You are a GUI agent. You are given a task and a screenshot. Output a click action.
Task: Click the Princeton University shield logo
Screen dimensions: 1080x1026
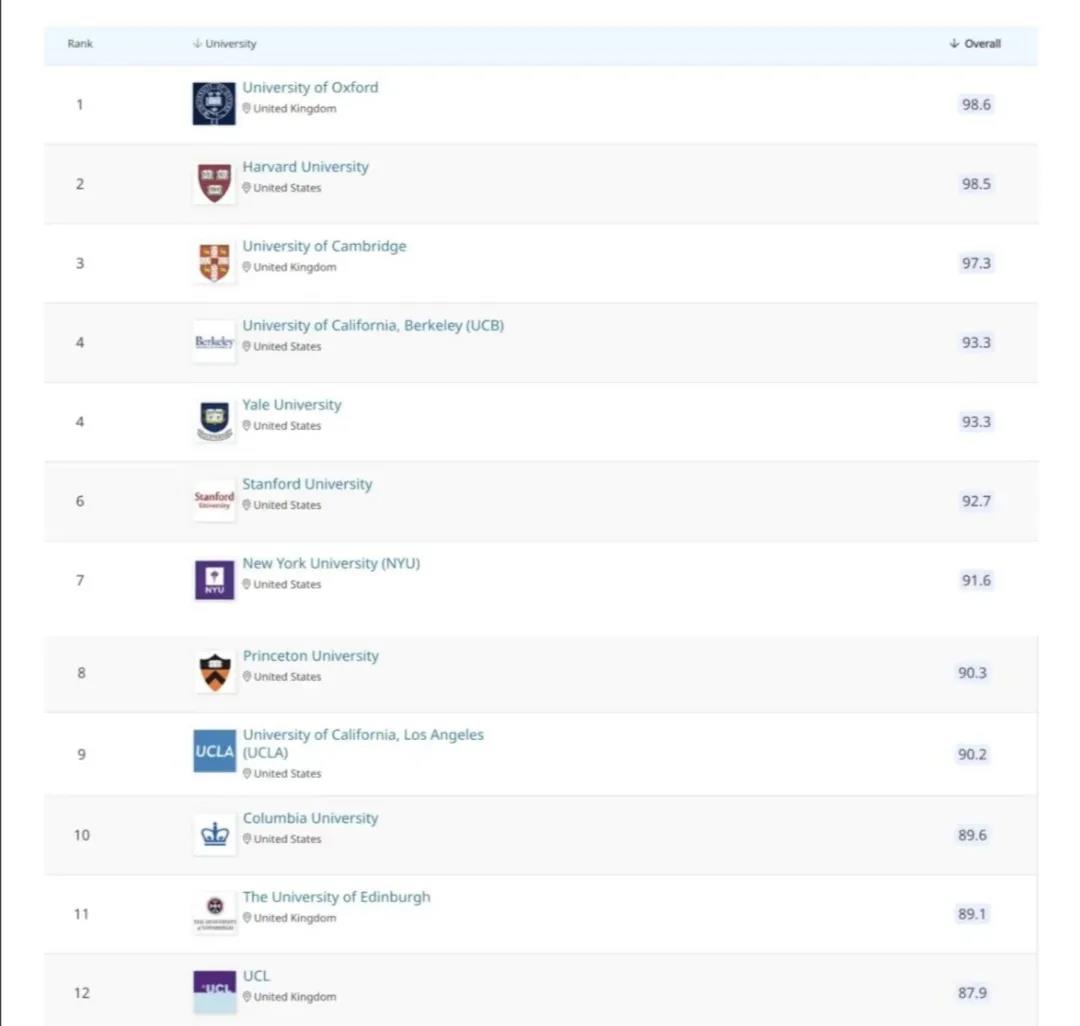214,672
